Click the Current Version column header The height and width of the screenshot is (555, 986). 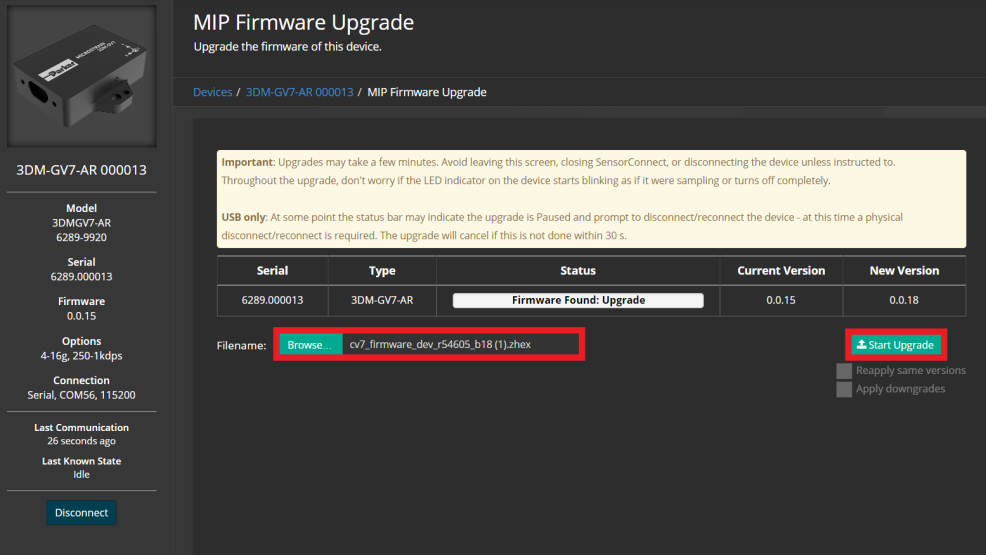pyautogui.click(x=781, y=270)
